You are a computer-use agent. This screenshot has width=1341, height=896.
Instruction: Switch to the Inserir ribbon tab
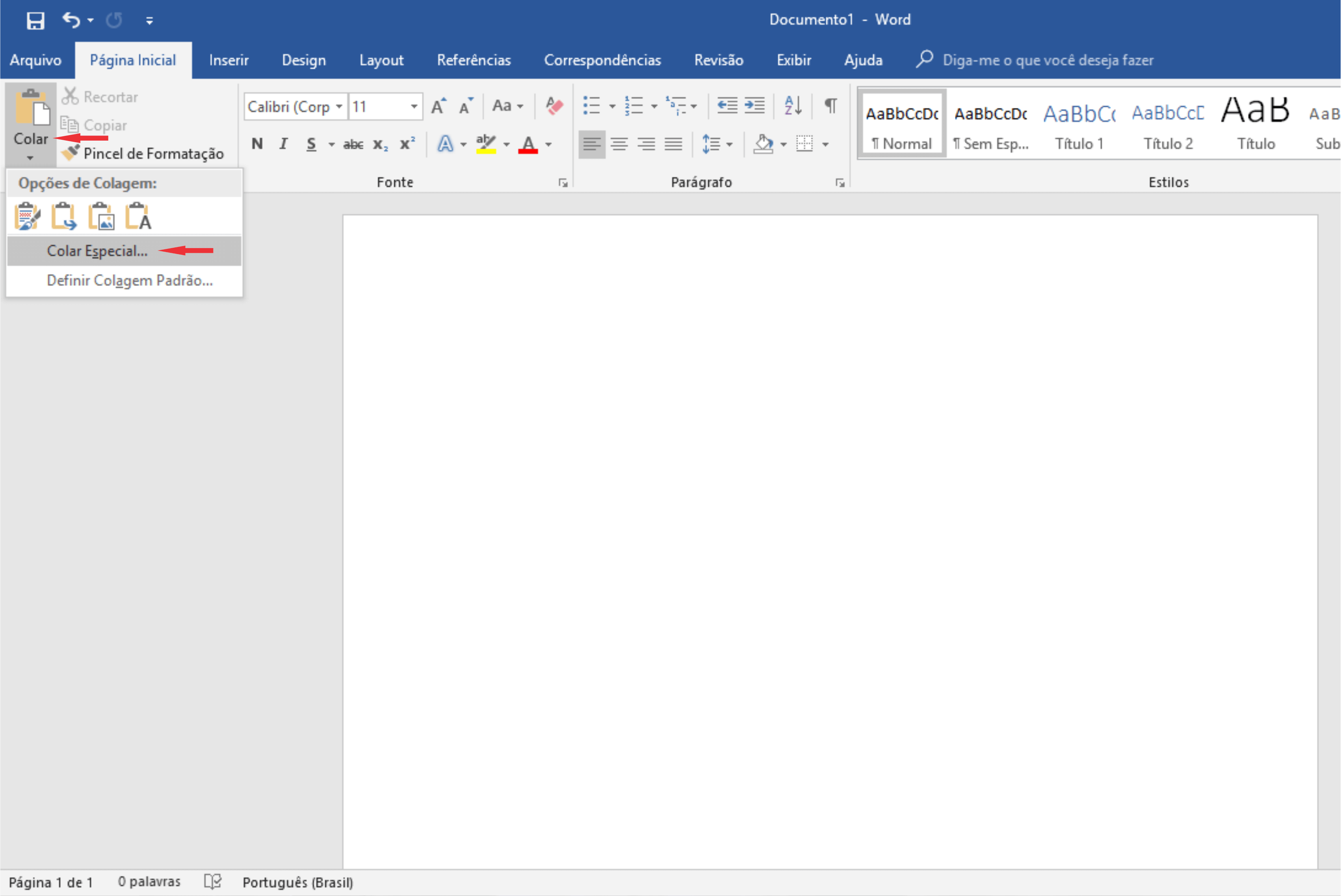[228, 60]
